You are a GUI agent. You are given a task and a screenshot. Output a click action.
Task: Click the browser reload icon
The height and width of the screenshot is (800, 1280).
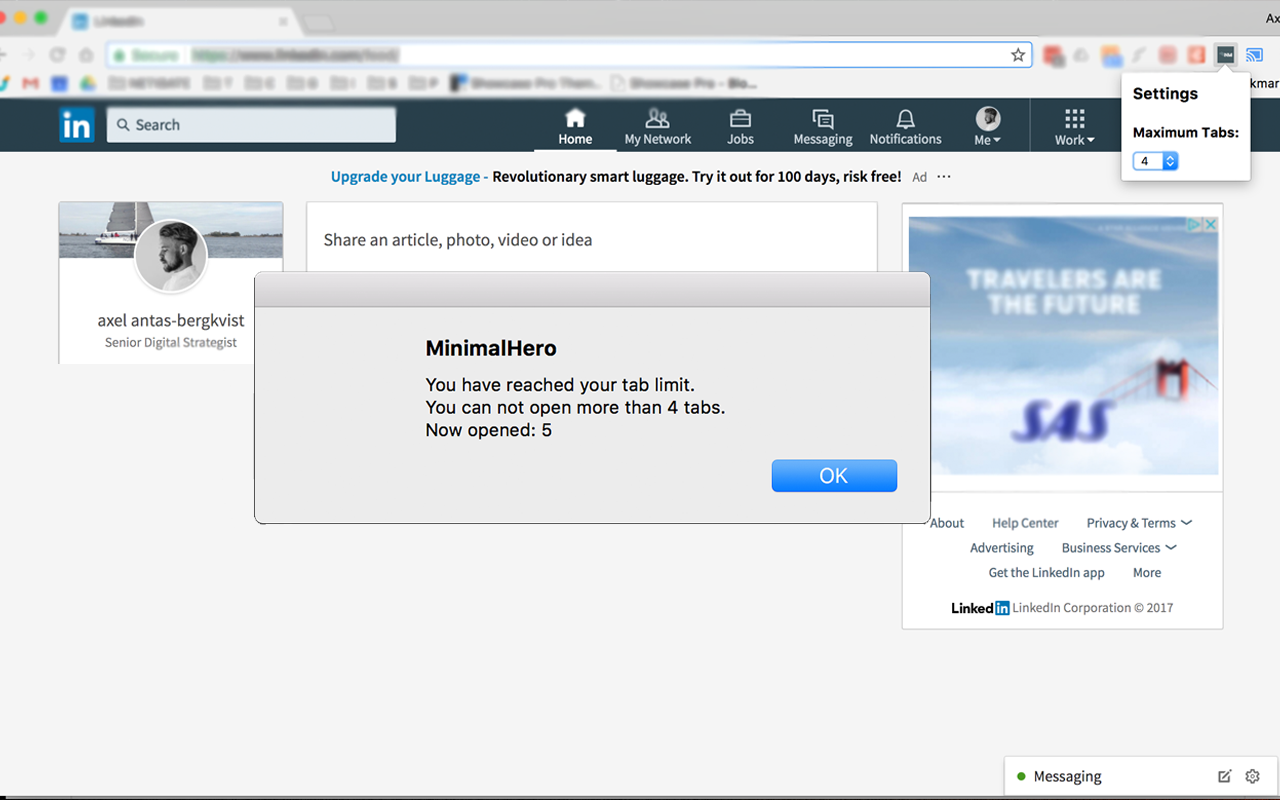click(x=58, y=55)
